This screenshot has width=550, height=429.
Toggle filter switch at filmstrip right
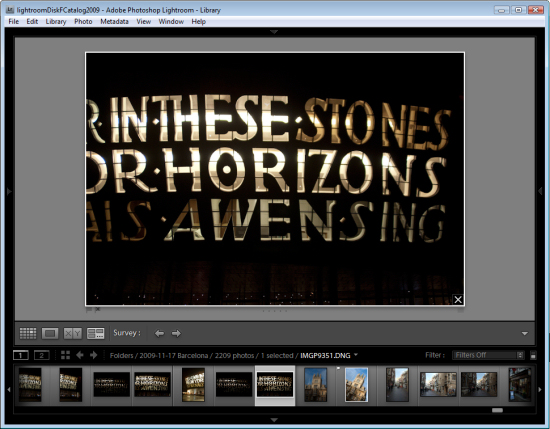(x=533, y=355)
